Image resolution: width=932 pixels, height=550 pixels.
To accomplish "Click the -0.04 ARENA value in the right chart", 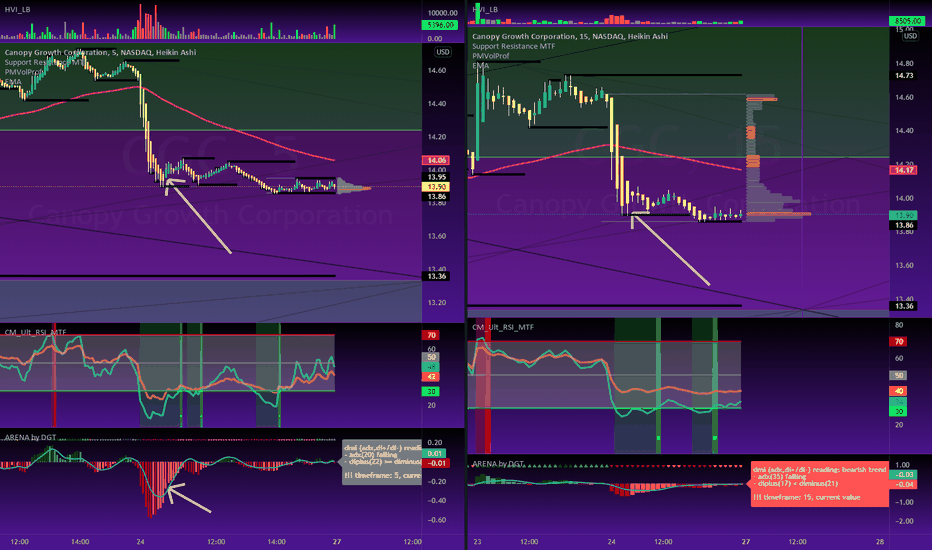I will click(905, 485).
